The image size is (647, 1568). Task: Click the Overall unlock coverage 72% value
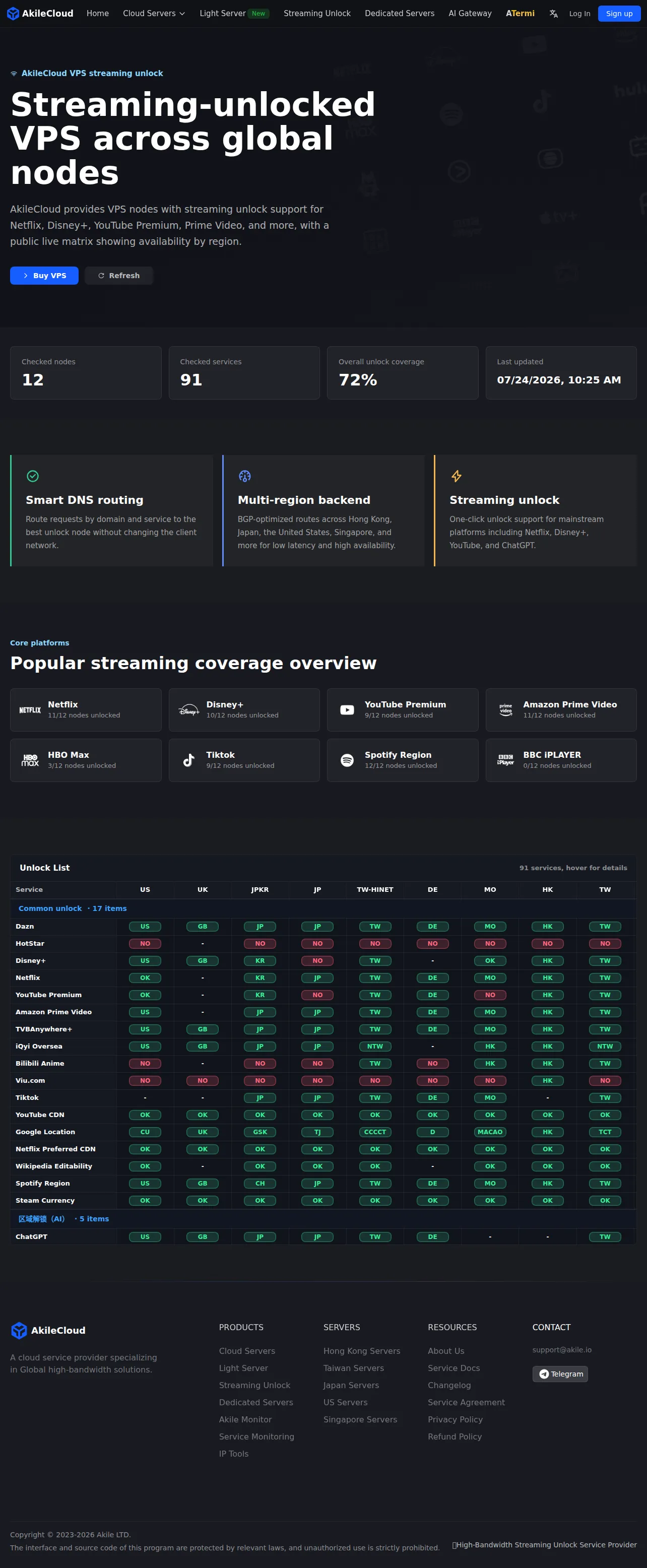358,380
